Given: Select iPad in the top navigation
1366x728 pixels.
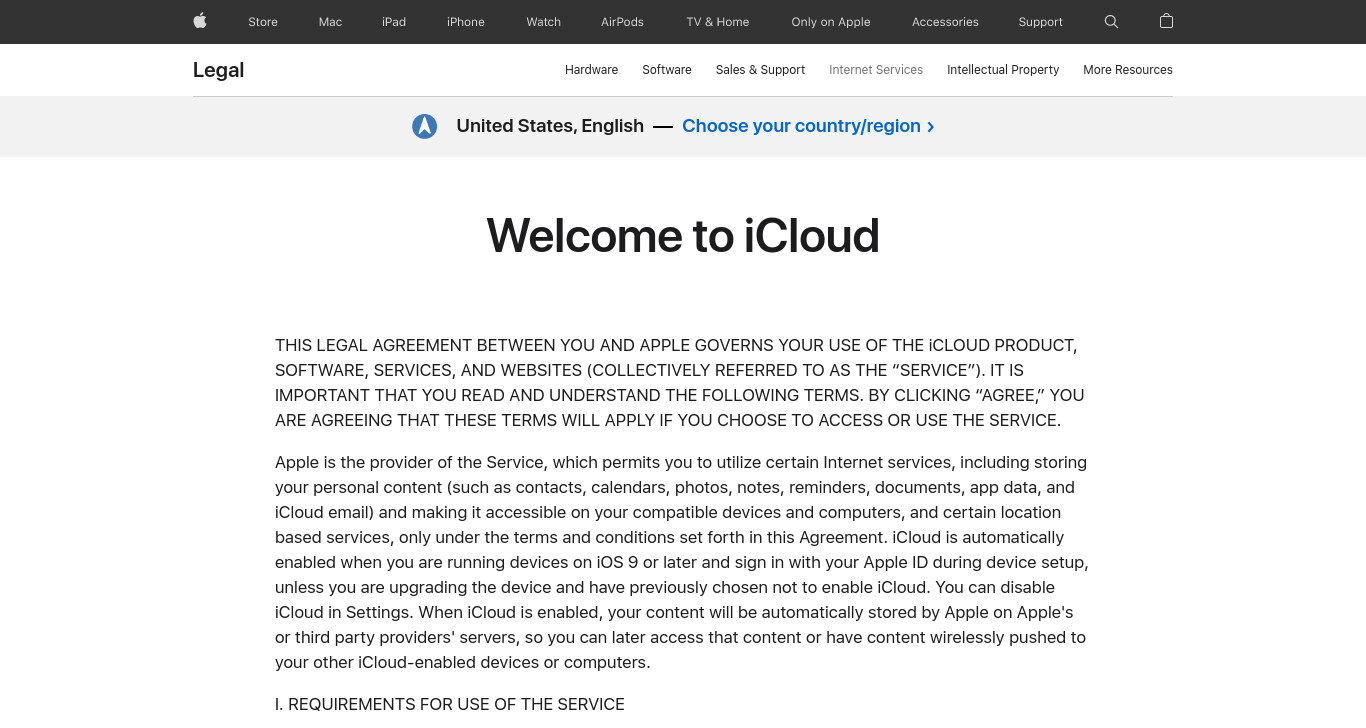Looking at the screenshot, I should (394, 22).
